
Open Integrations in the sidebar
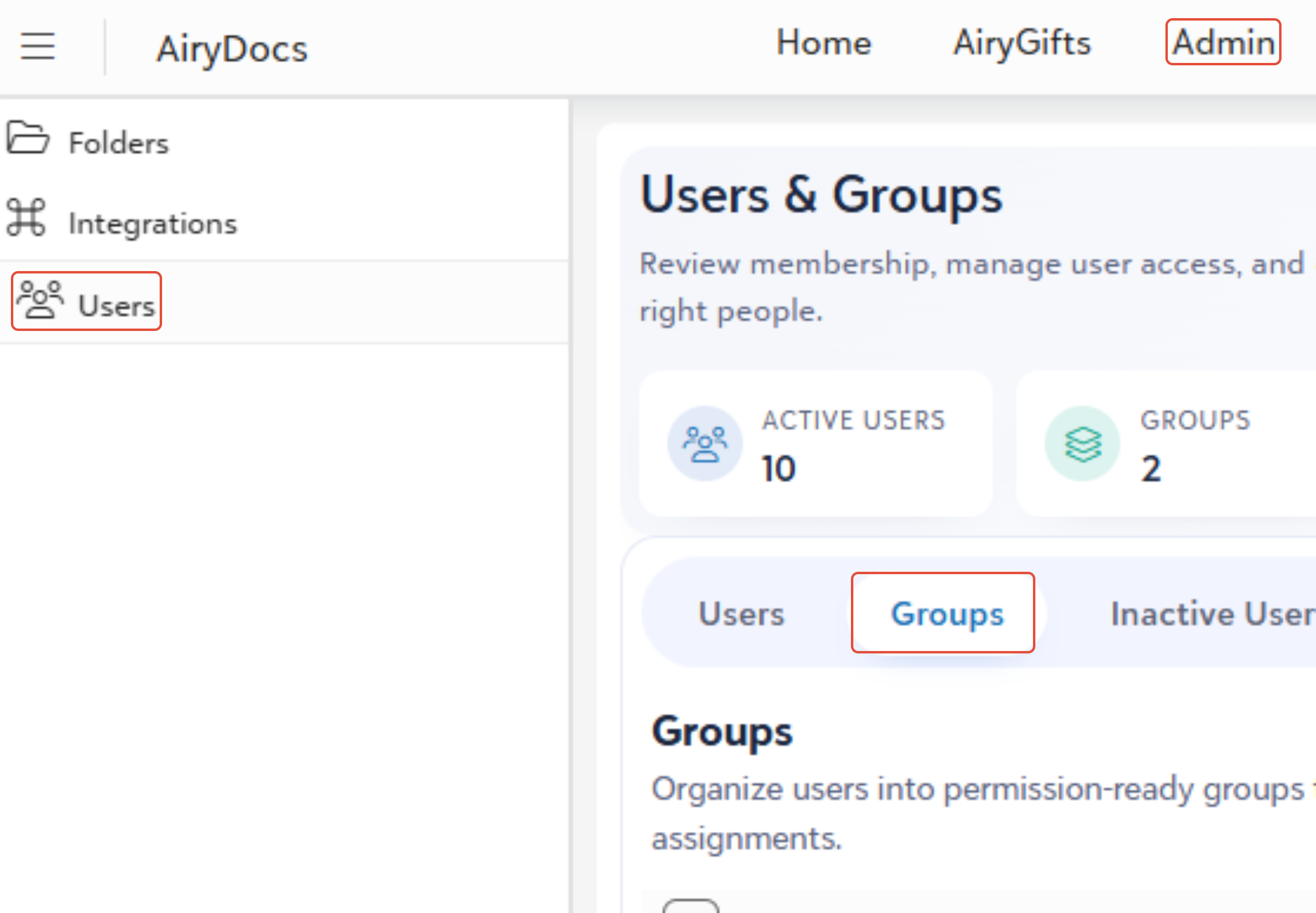153,224
